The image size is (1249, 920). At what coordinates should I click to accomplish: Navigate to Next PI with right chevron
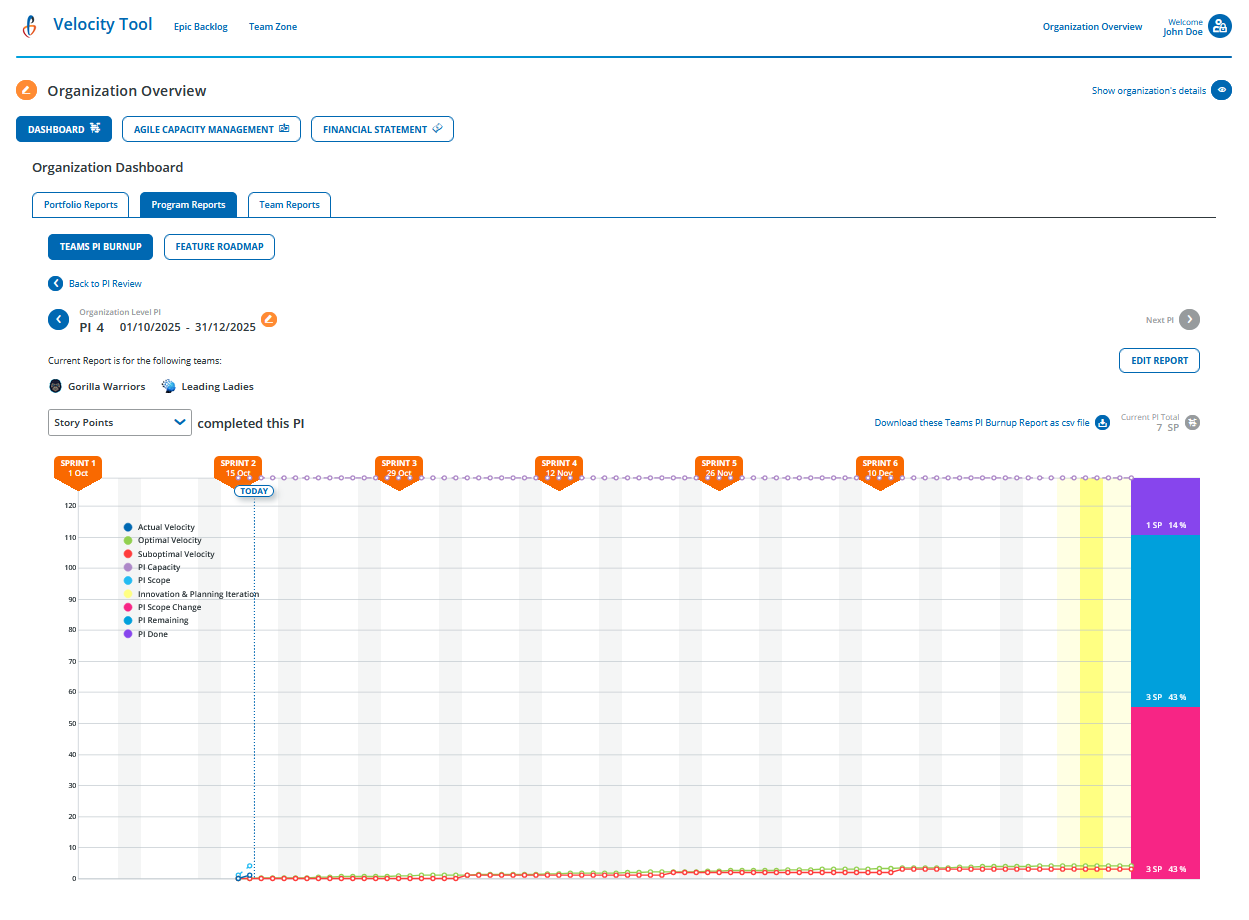tap(1189, 320)
